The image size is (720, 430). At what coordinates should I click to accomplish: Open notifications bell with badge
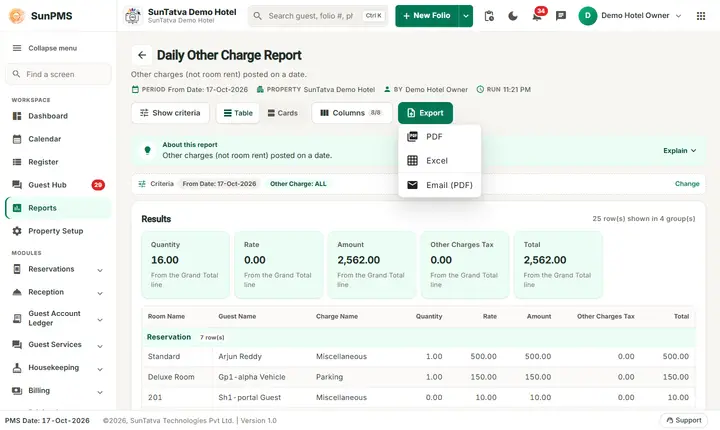pyautogui.click(x=537, y=16)
